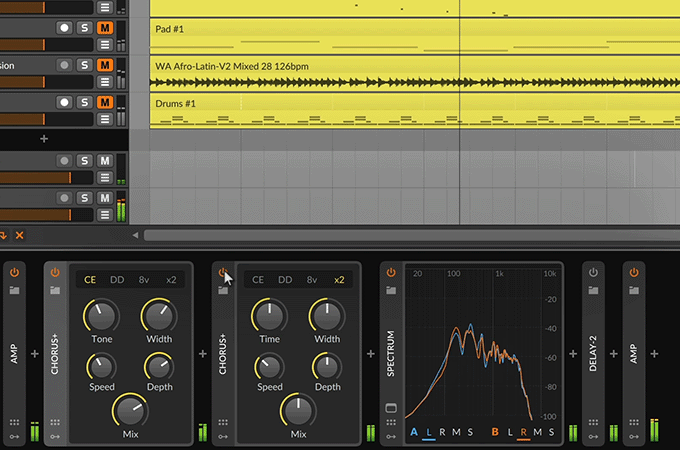Open the Delay-2 preset folder icon

593,290
